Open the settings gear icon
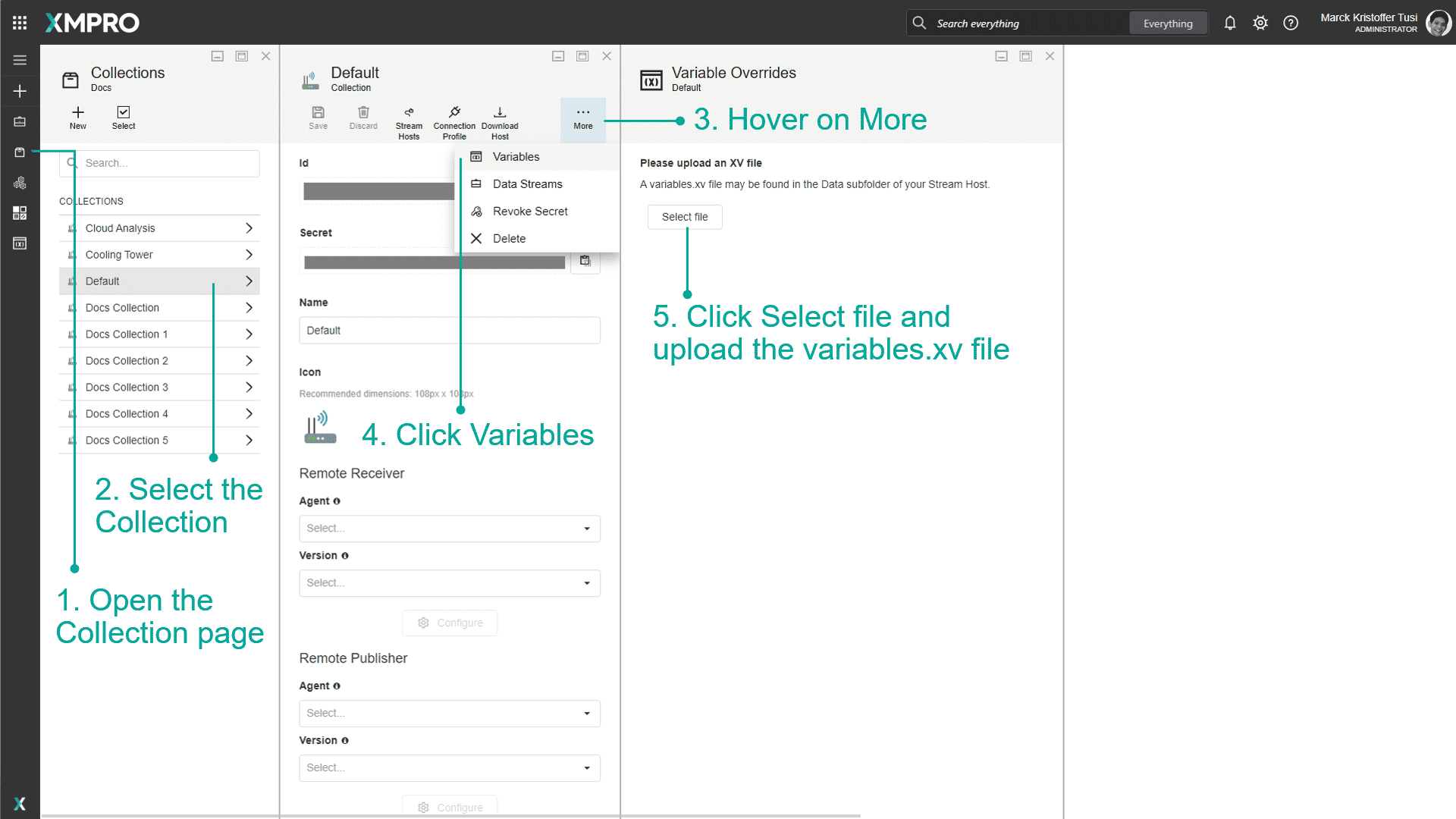Screen dimensions: 1456x819 (1260, 23)
